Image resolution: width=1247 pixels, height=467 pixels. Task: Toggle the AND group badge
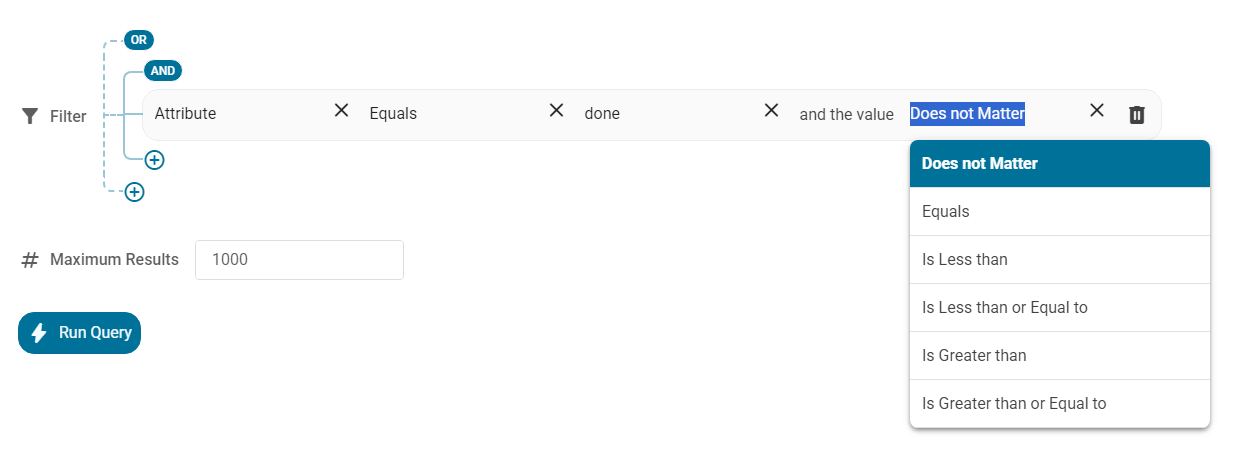pos(162,71)
